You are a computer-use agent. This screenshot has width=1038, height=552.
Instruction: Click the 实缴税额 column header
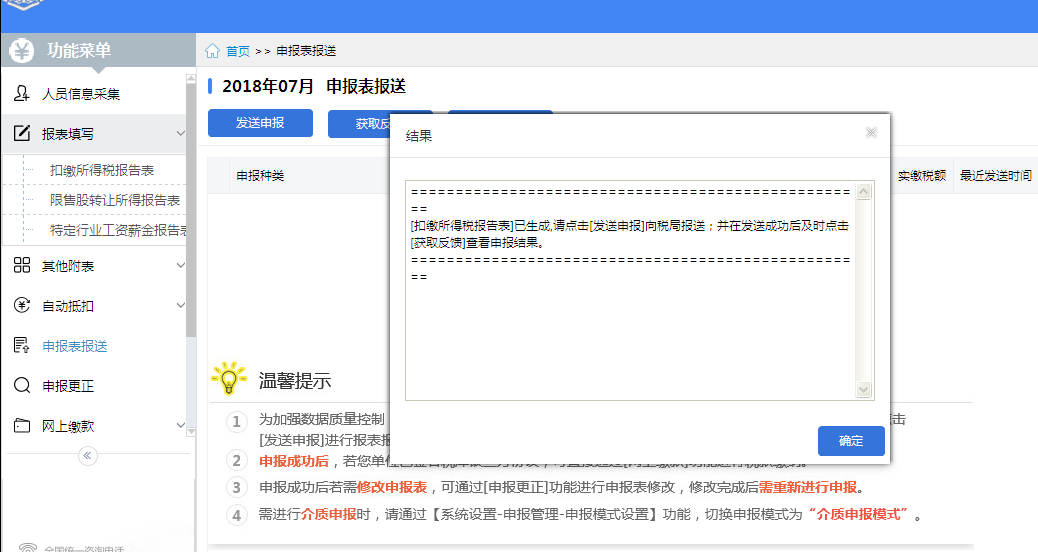tap(921, 176)
